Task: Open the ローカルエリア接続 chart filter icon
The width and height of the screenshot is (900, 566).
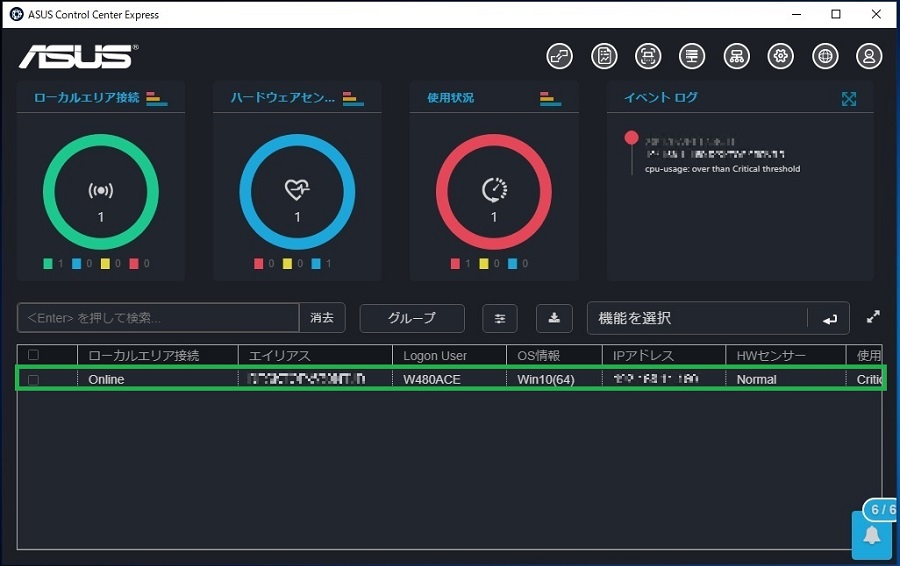Action: [156, 98]
